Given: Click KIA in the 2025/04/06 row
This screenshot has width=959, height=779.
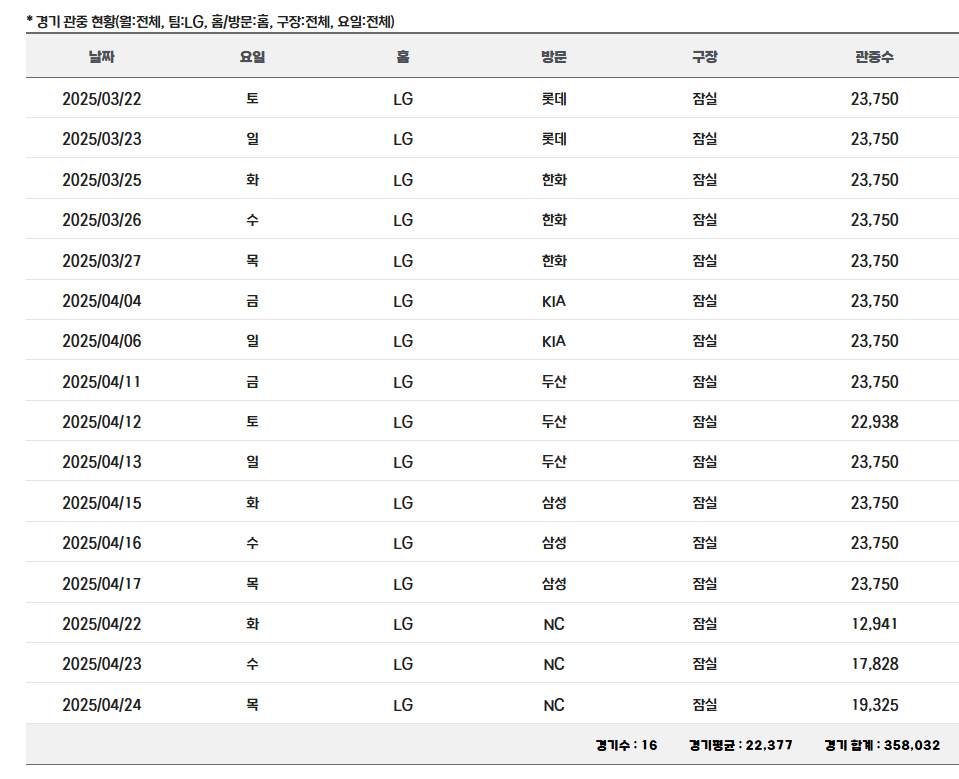Looking at the screenshot, I should point(553,341).
